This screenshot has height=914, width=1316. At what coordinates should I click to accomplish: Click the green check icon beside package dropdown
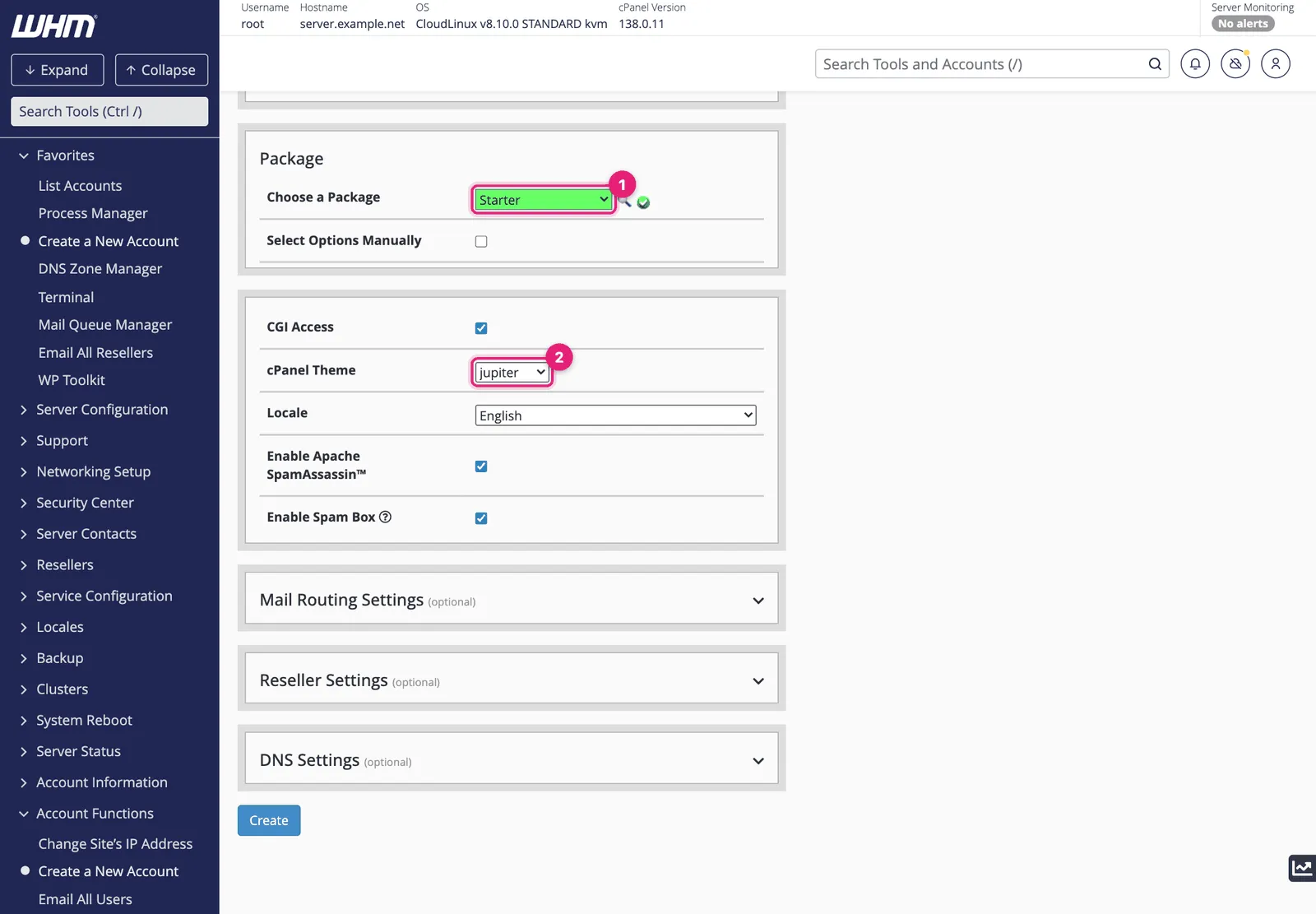click(x=643, y=202)
